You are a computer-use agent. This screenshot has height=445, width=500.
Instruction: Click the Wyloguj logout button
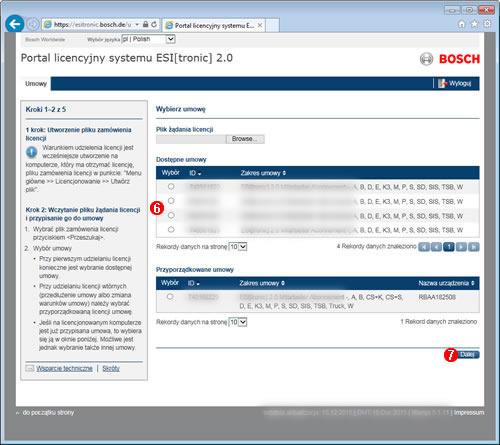coord(455,83)
